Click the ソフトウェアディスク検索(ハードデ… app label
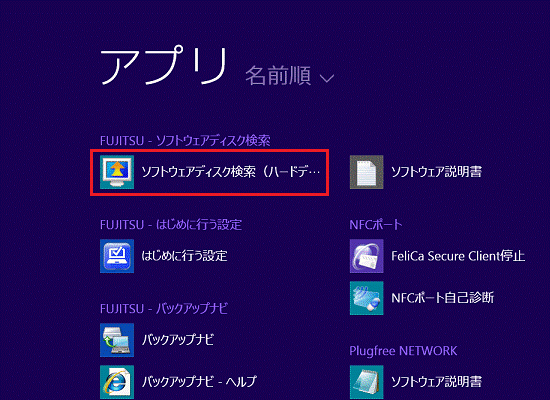 tap(230, 172)
